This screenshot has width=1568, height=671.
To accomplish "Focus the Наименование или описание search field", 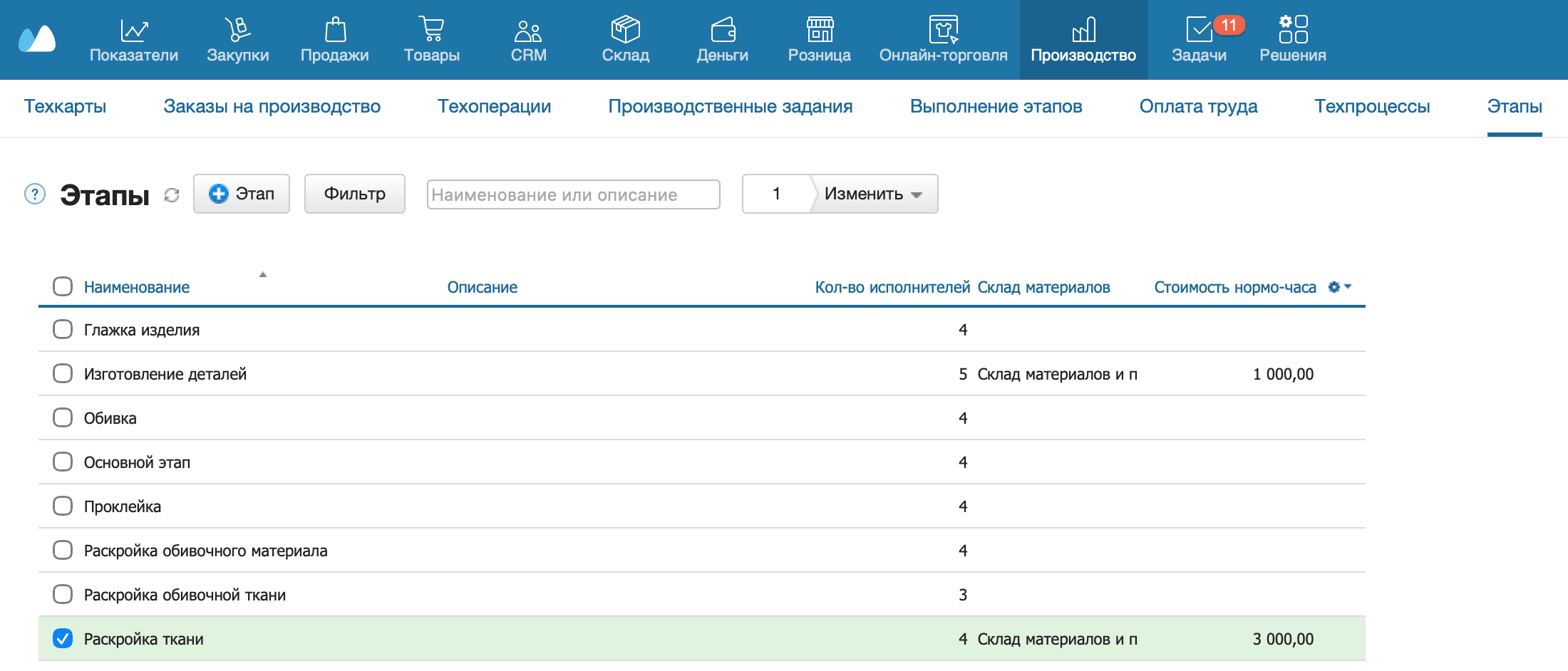I will [573, 194].
